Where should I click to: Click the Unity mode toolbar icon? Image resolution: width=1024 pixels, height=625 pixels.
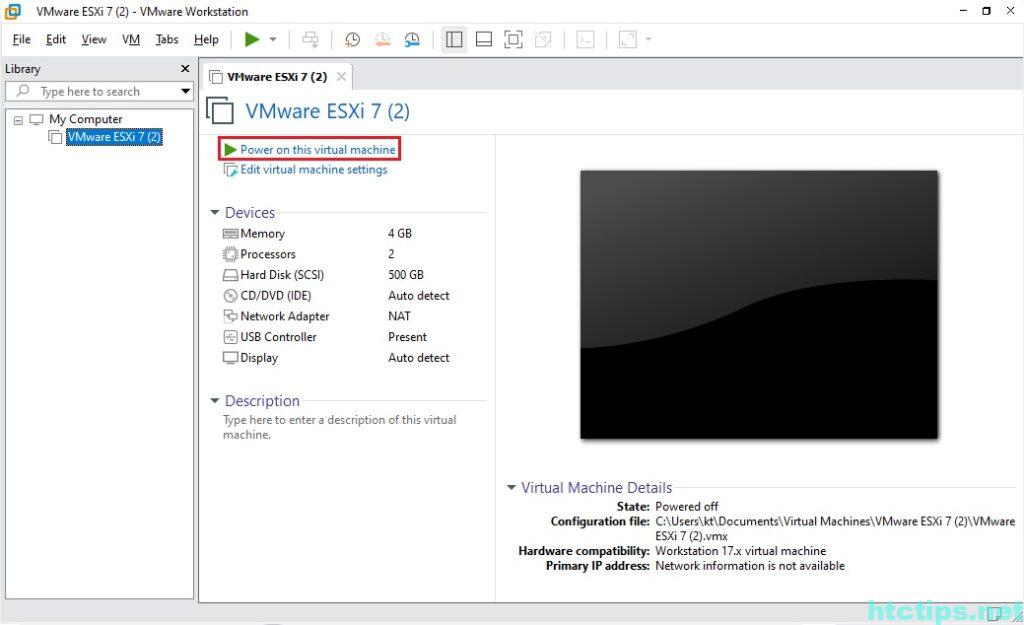point(543,40)
